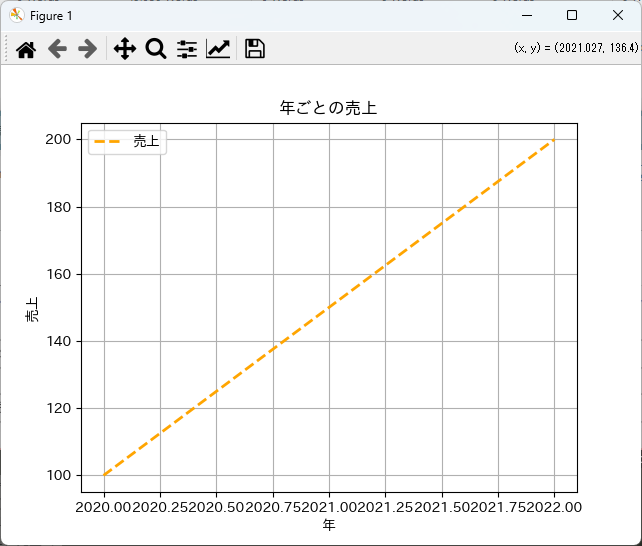Maximize the Figure 1 window
The image size is (642, 546).
coord(572,15)
